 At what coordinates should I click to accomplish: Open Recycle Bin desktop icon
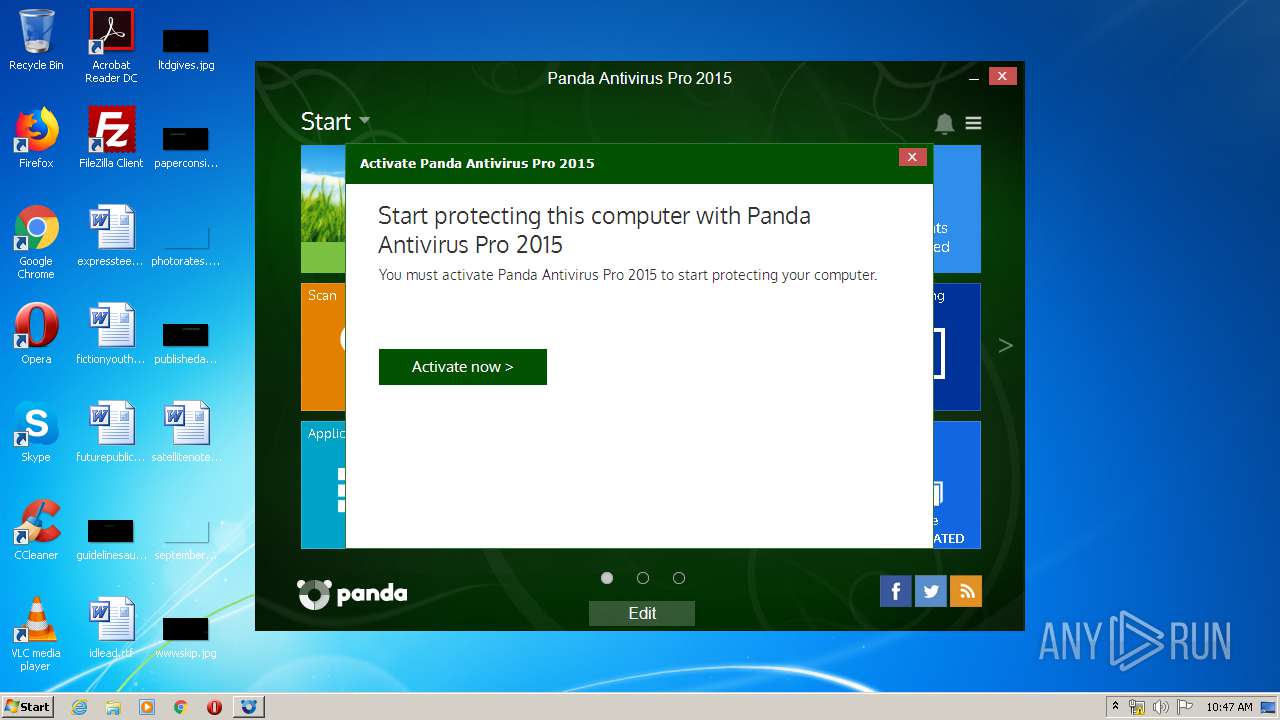tap(36, 40)
